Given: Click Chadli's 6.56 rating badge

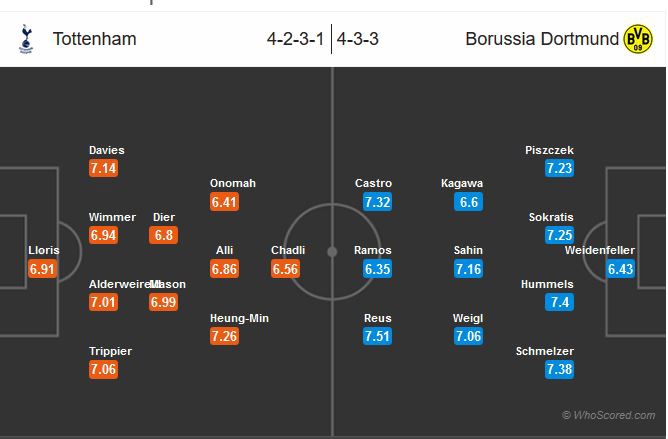Looking at the screenshot, I should coord(287,269).
